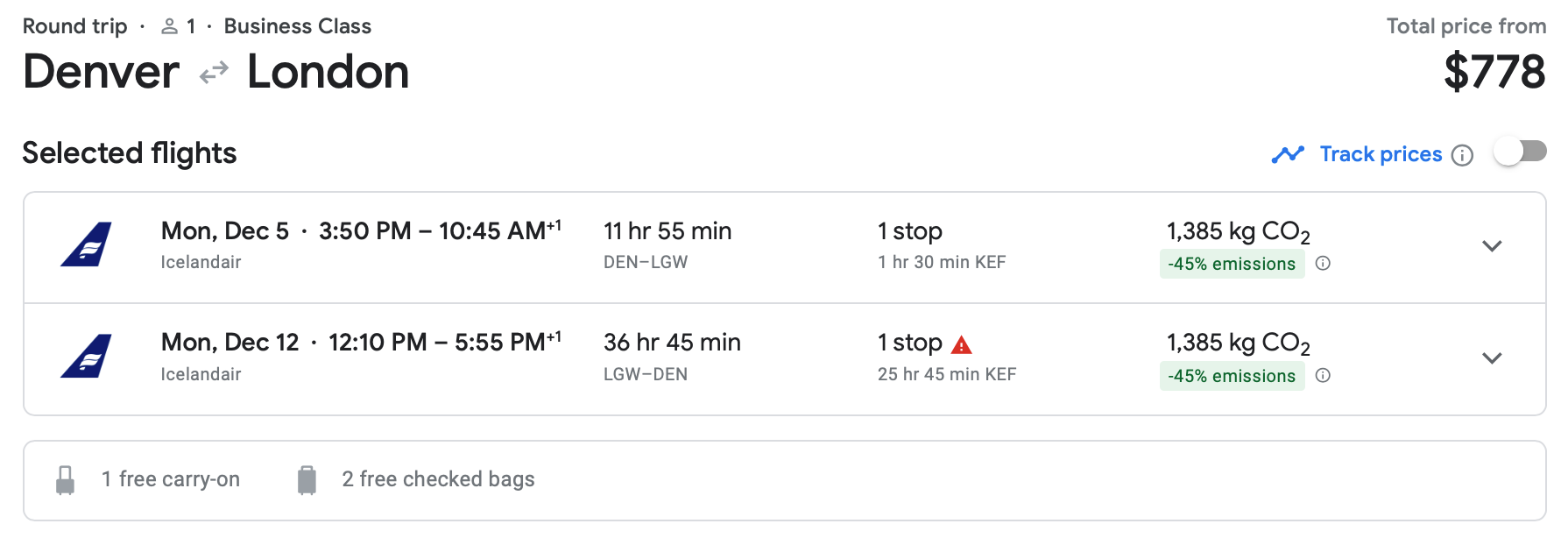This screenshot has width=1568, height=538.
Task: Click the -45% emissions badge for Dec 12
Action: point(1231,376)
